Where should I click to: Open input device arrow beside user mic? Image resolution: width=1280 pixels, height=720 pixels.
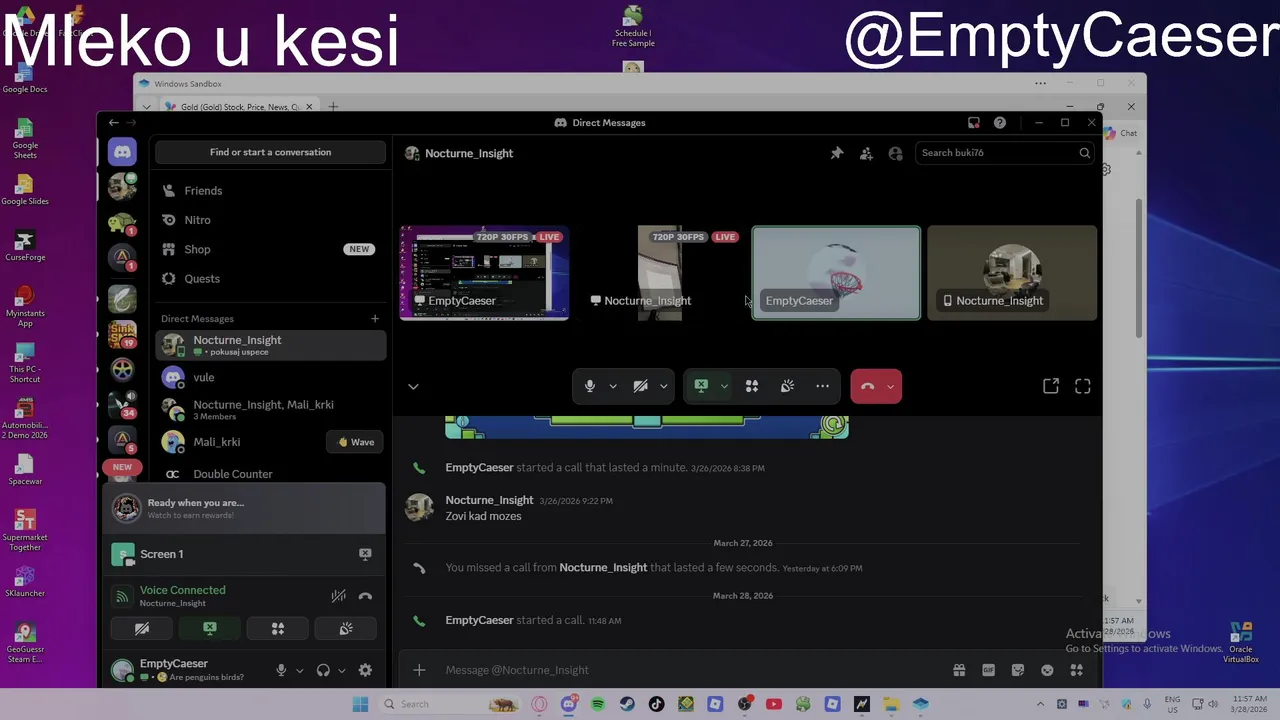(299, 670)
